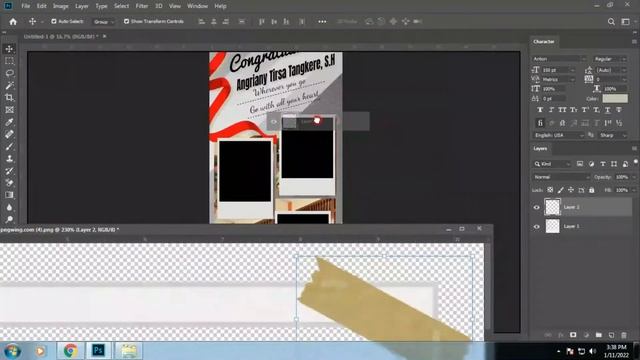This screenshot has height=360, width=640.
Task: Open font family Anton dropdown
Action: 559,59
